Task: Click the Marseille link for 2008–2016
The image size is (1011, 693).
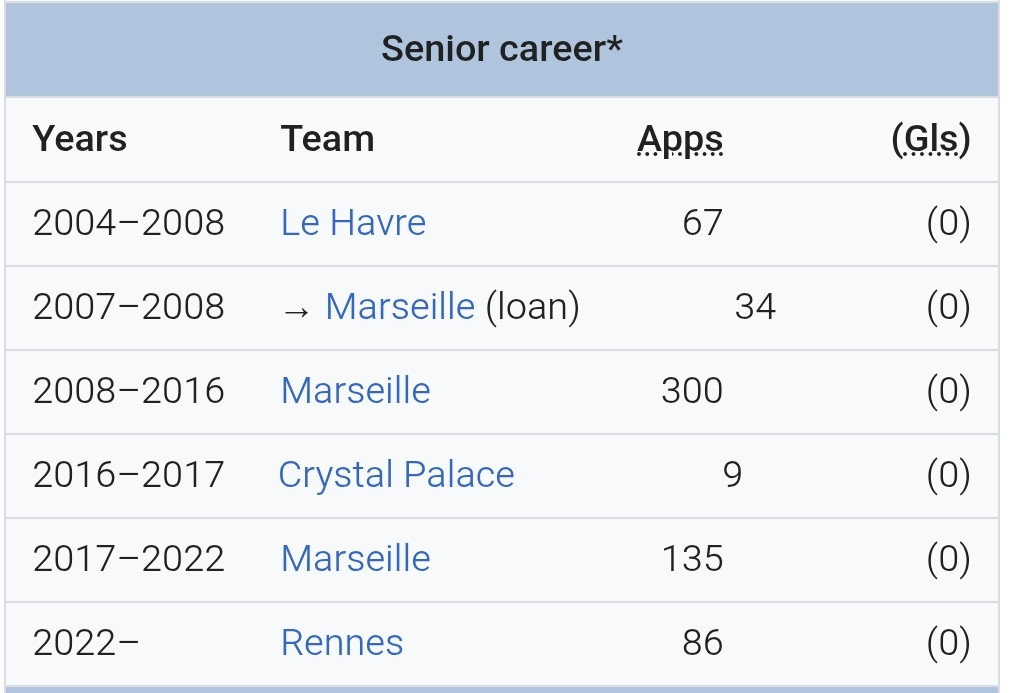Action: (355, 391)
